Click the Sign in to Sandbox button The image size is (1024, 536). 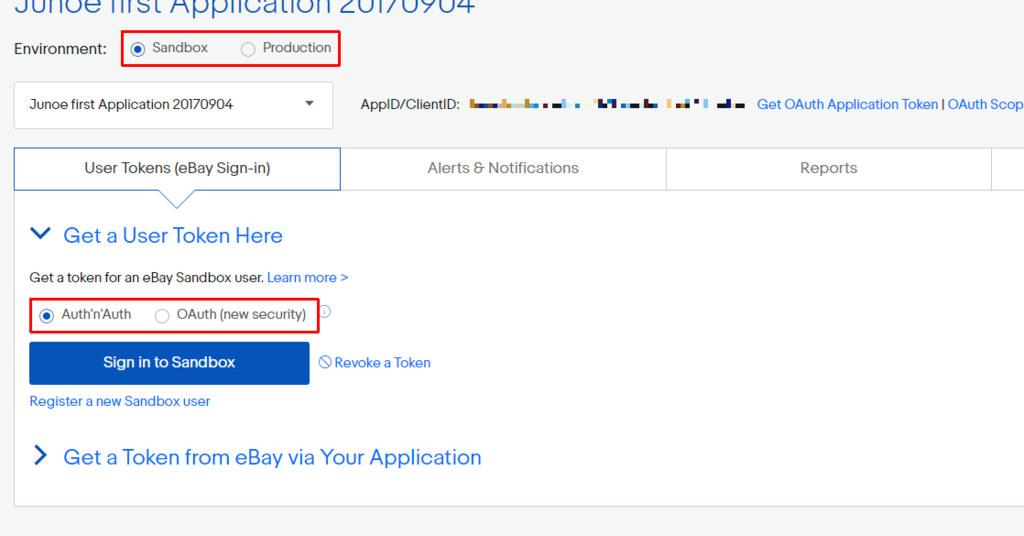click(x=169, y=363)
